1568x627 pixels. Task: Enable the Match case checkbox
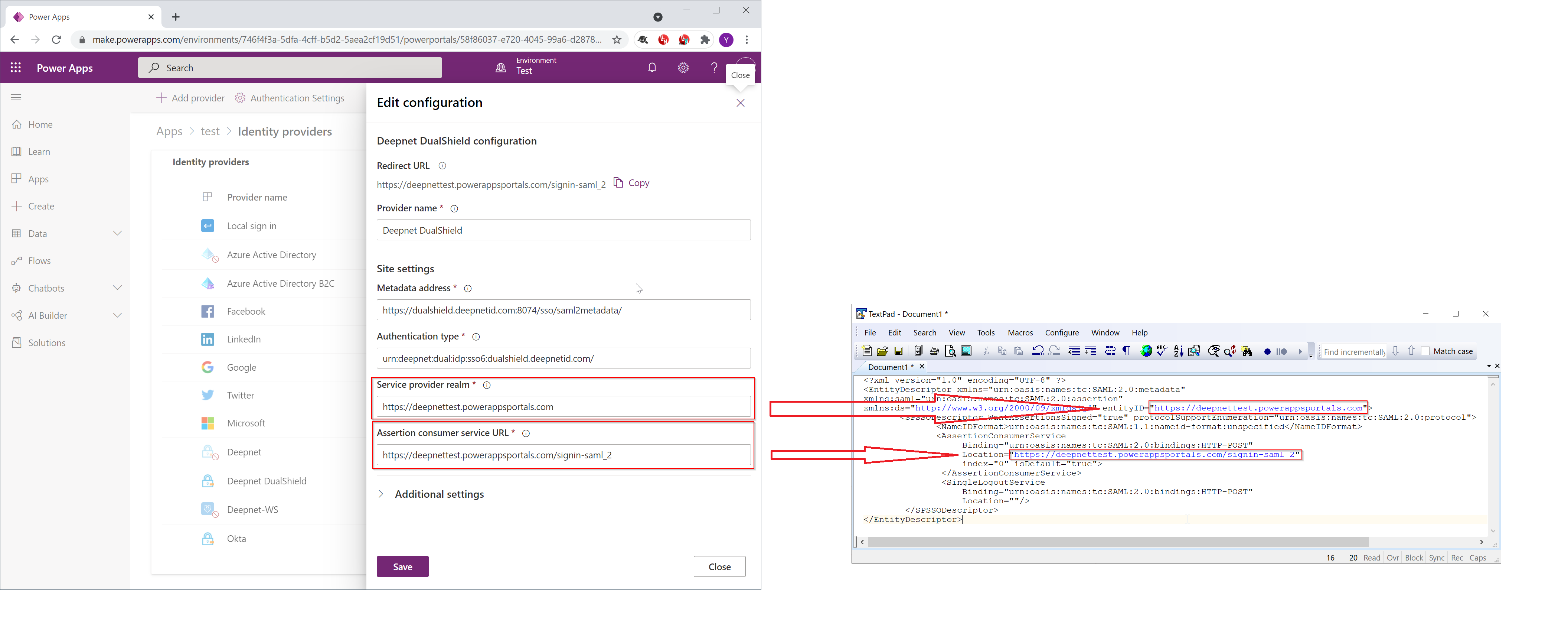[x=1425, y=351]
